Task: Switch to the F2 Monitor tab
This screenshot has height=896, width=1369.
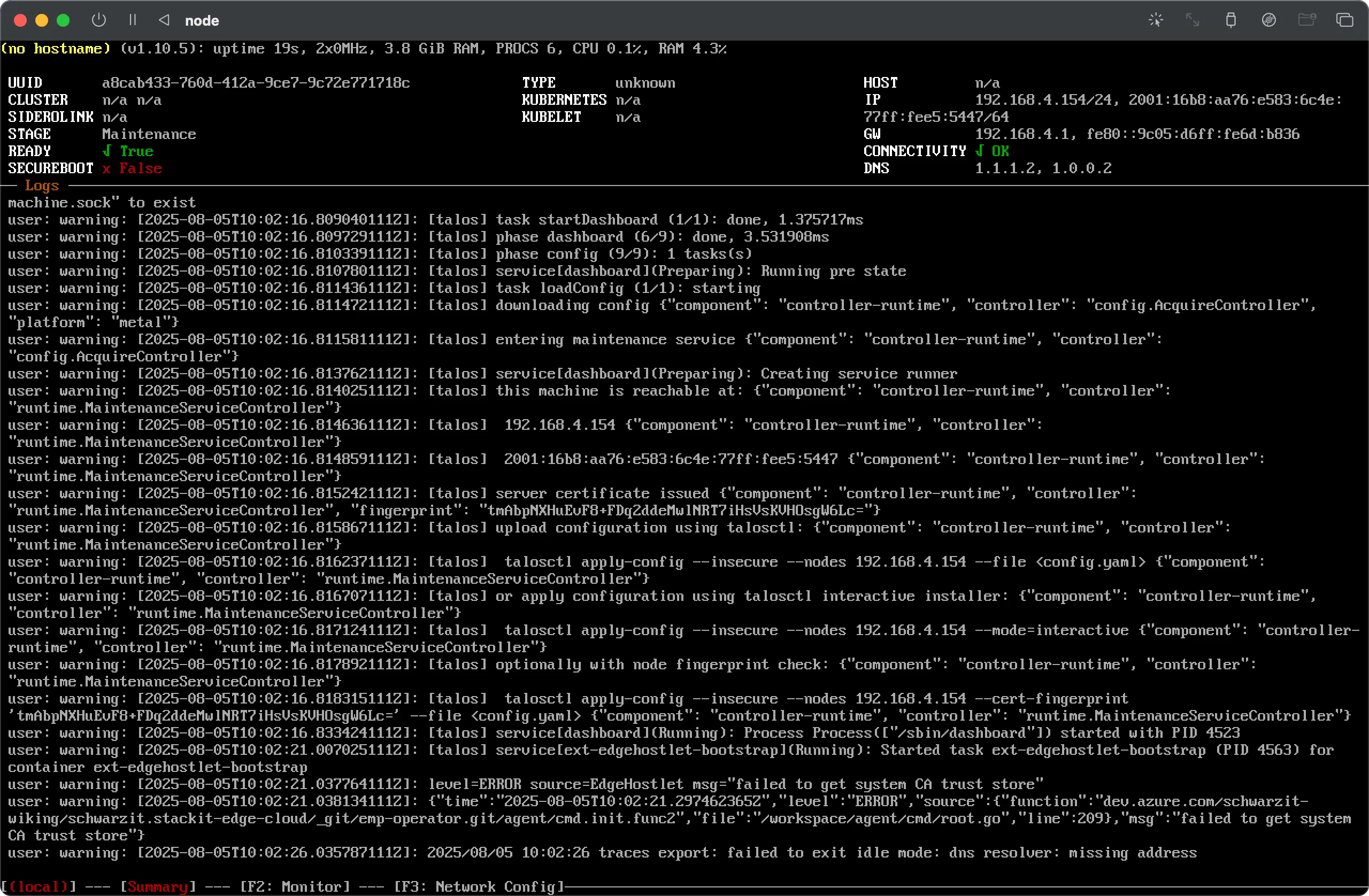Action: (297, 886)
